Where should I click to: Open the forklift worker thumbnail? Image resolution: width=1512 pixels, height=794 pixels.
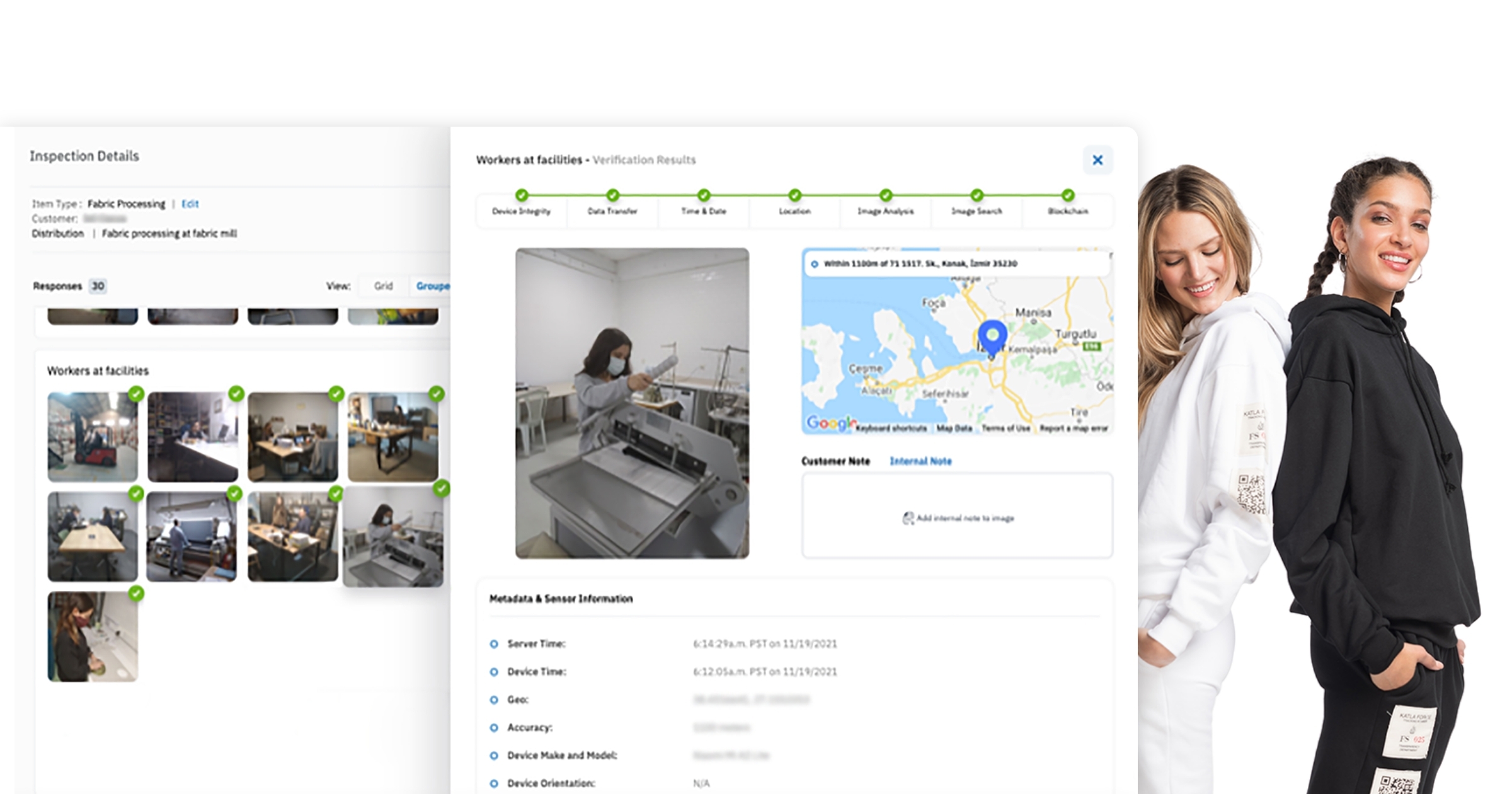tap(93, 437)
